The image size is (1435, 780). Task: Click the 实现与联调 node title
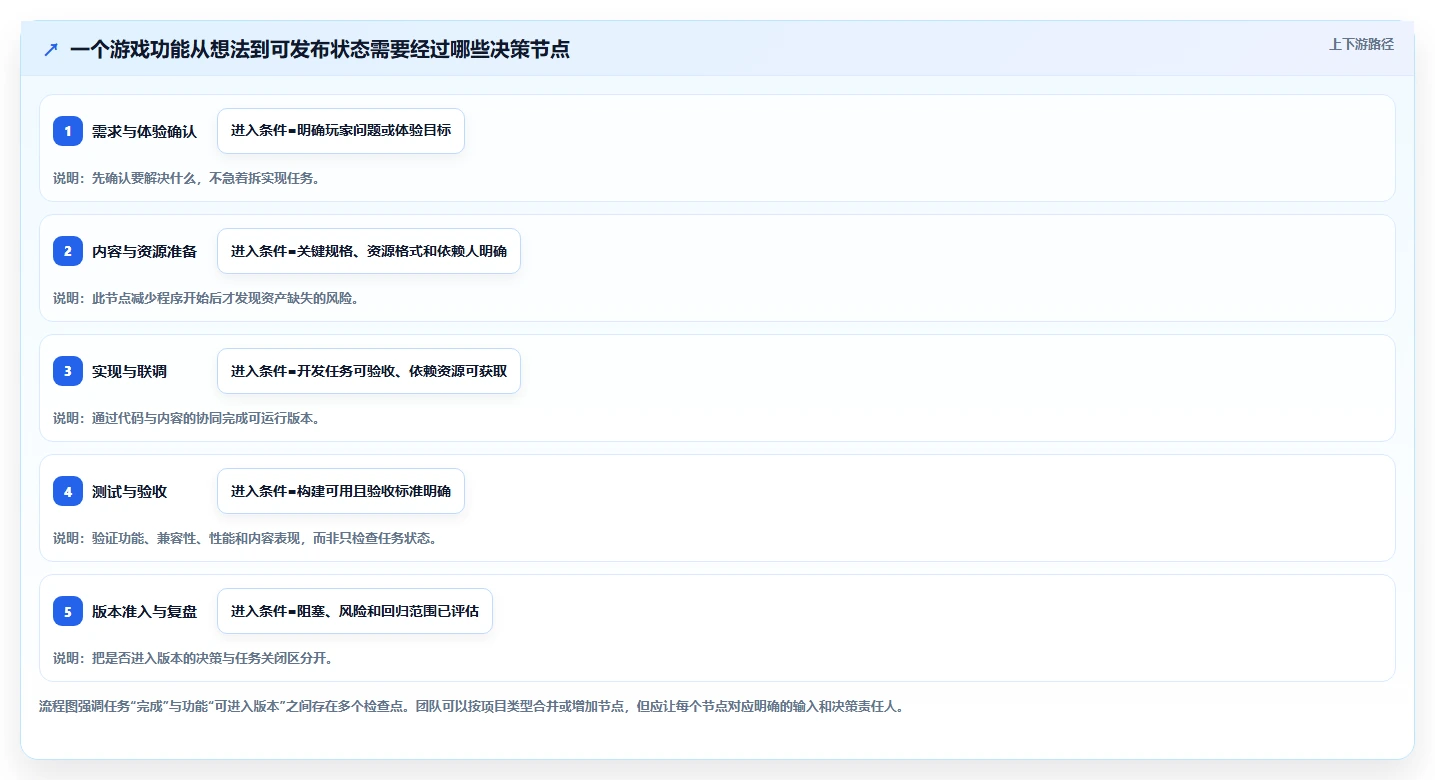tap(129, 371)
